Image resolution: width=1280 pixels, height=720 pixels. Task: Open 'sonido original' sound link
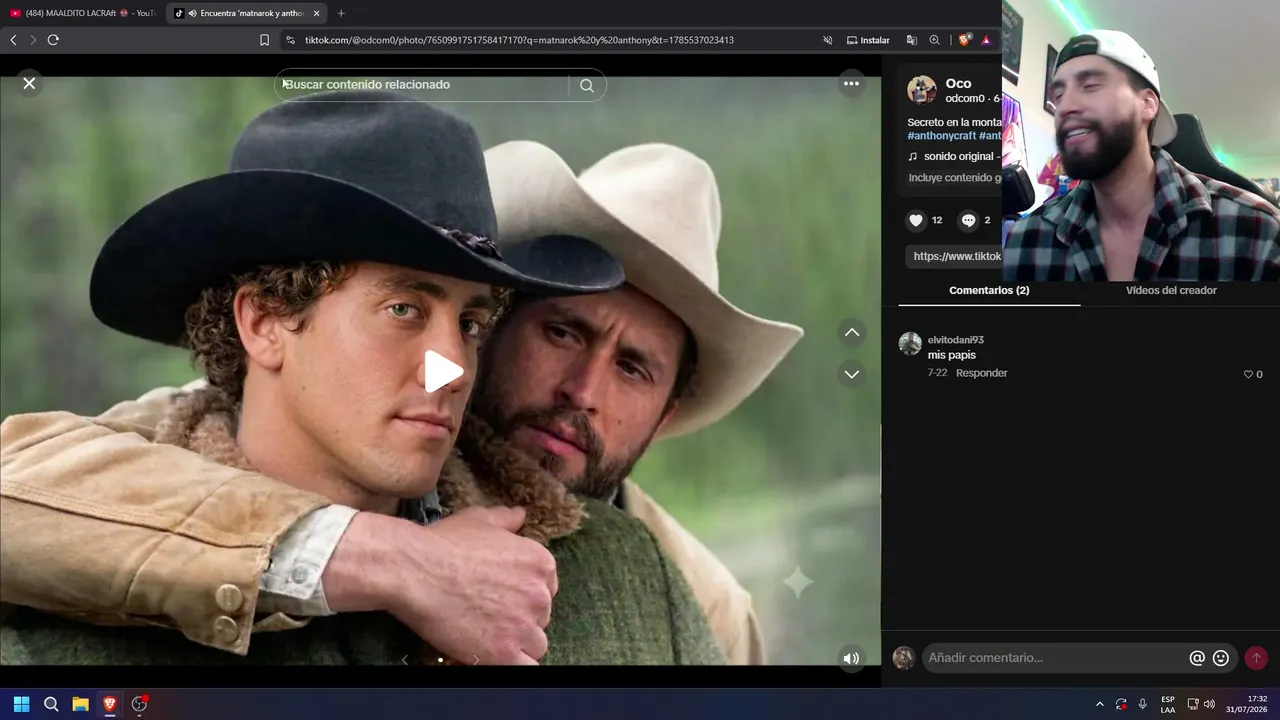(958, 157)
